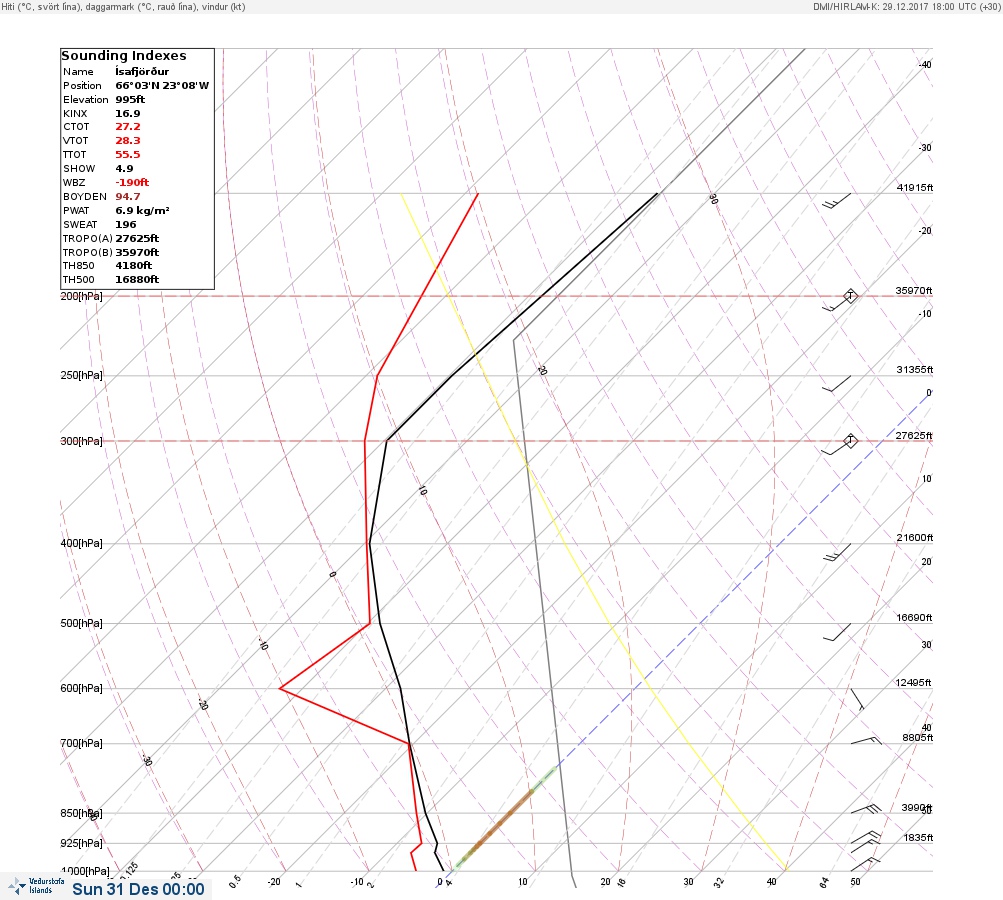Click the TH850 value 4180ft
Viewport: 1003px width, 900px height.
(133, 265)
